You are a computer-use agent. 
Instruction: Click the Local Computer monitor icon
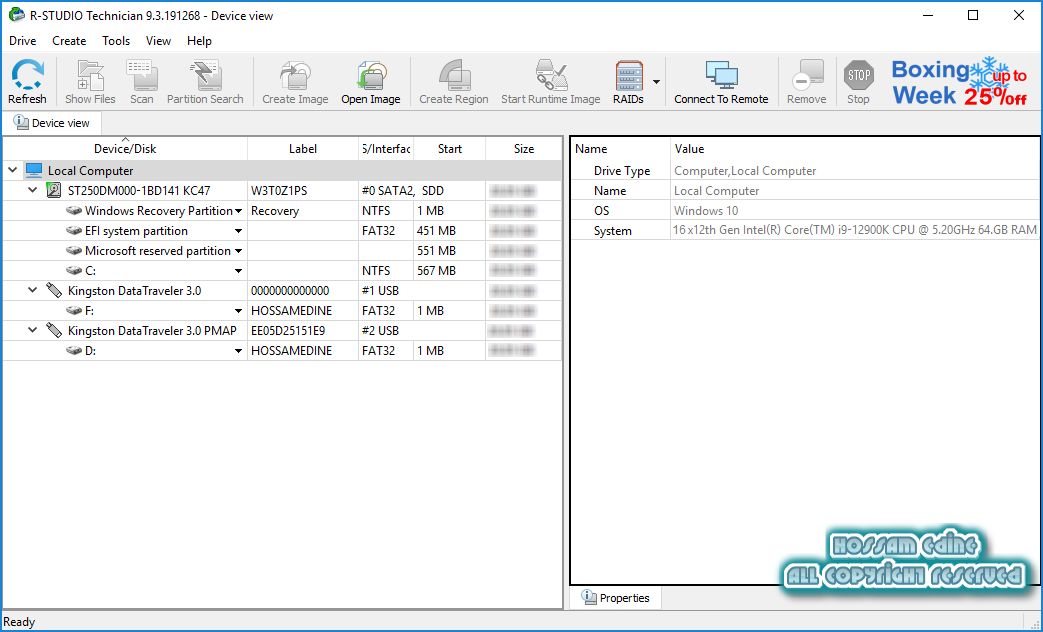click(x=34, y=170)
